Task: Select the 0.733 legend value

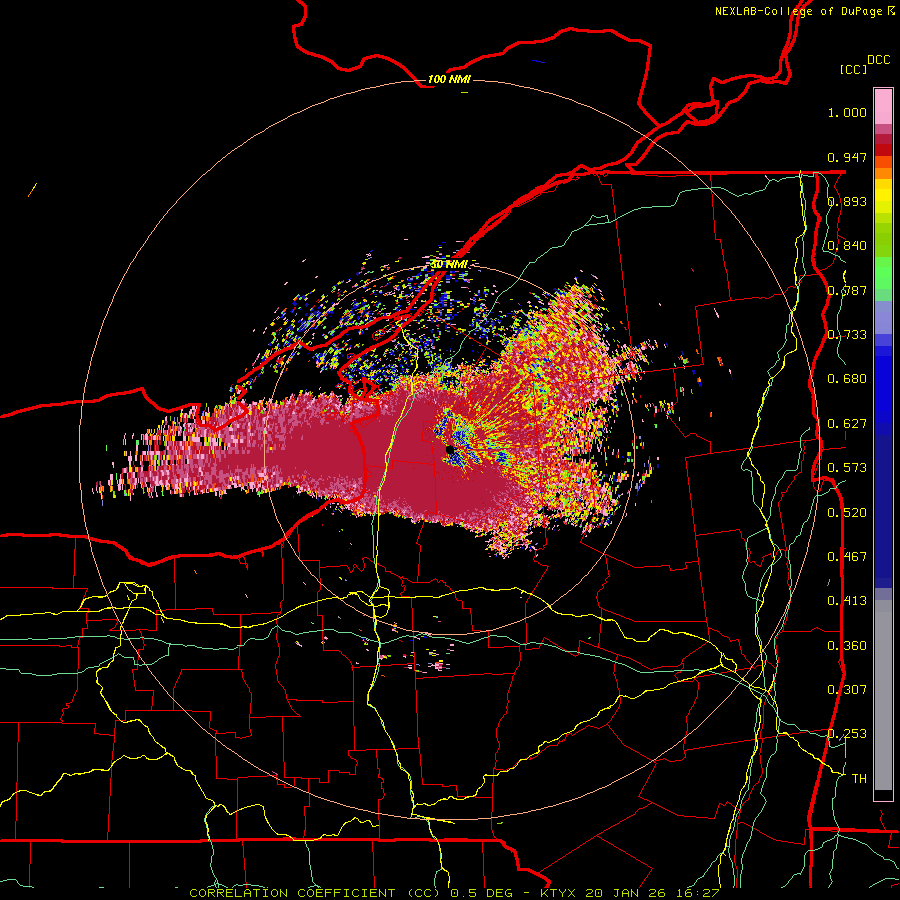Action: [x=847, y=335]
